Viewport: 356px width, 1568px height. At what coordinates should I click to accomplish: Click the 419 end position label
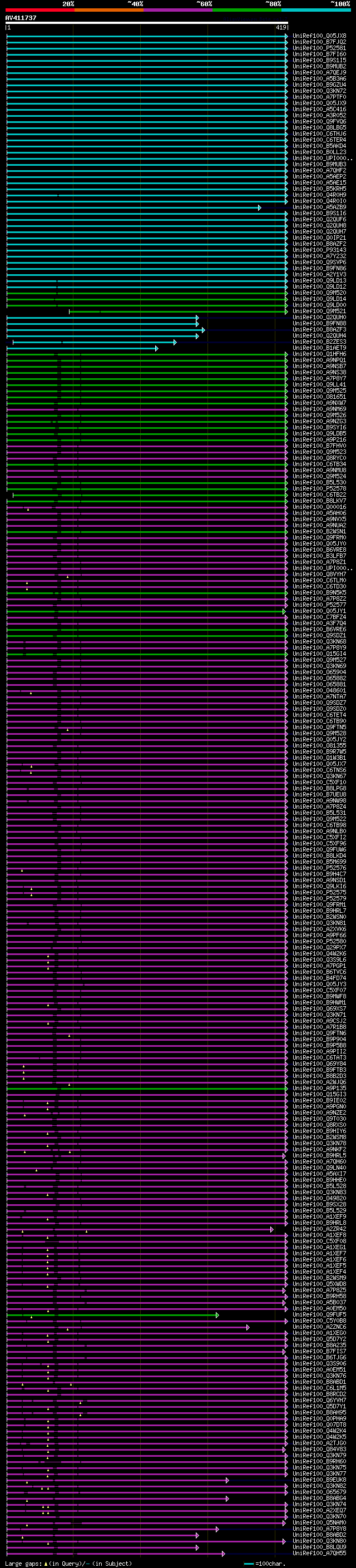(x=281, y=28)
